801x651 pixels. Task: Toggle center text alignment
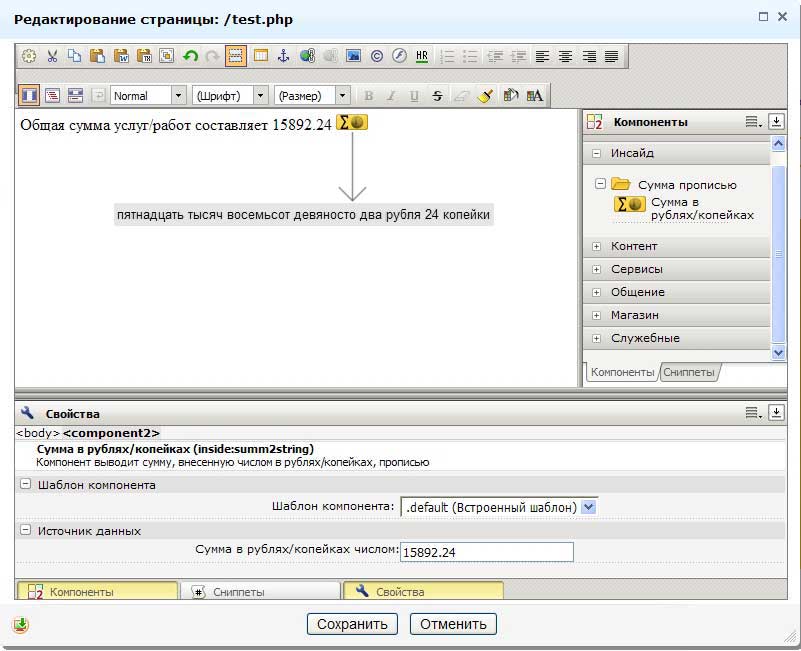pyautogui.click(x=565, y=56)
